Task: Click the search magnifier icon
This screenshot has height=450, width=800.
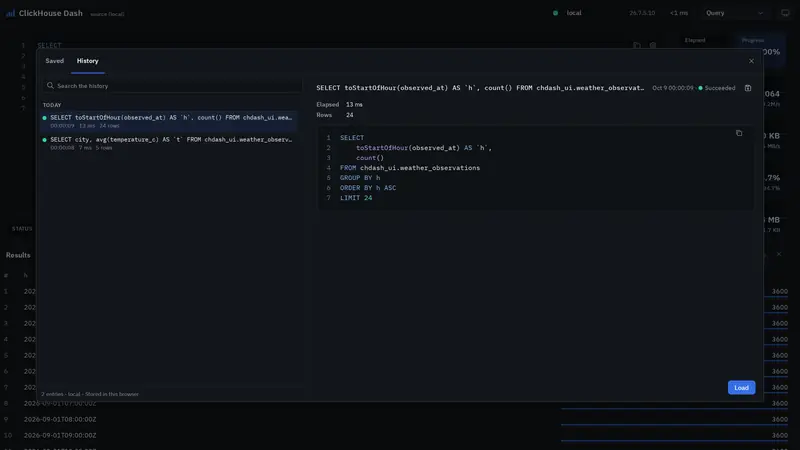Action: coord(50,86)
